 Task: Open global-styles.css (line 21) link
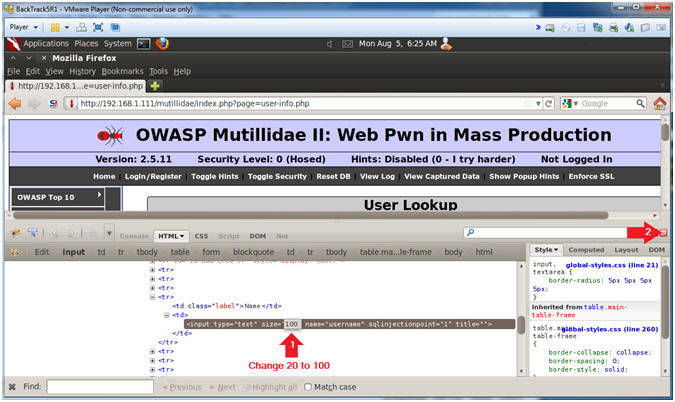click(612, 265)
